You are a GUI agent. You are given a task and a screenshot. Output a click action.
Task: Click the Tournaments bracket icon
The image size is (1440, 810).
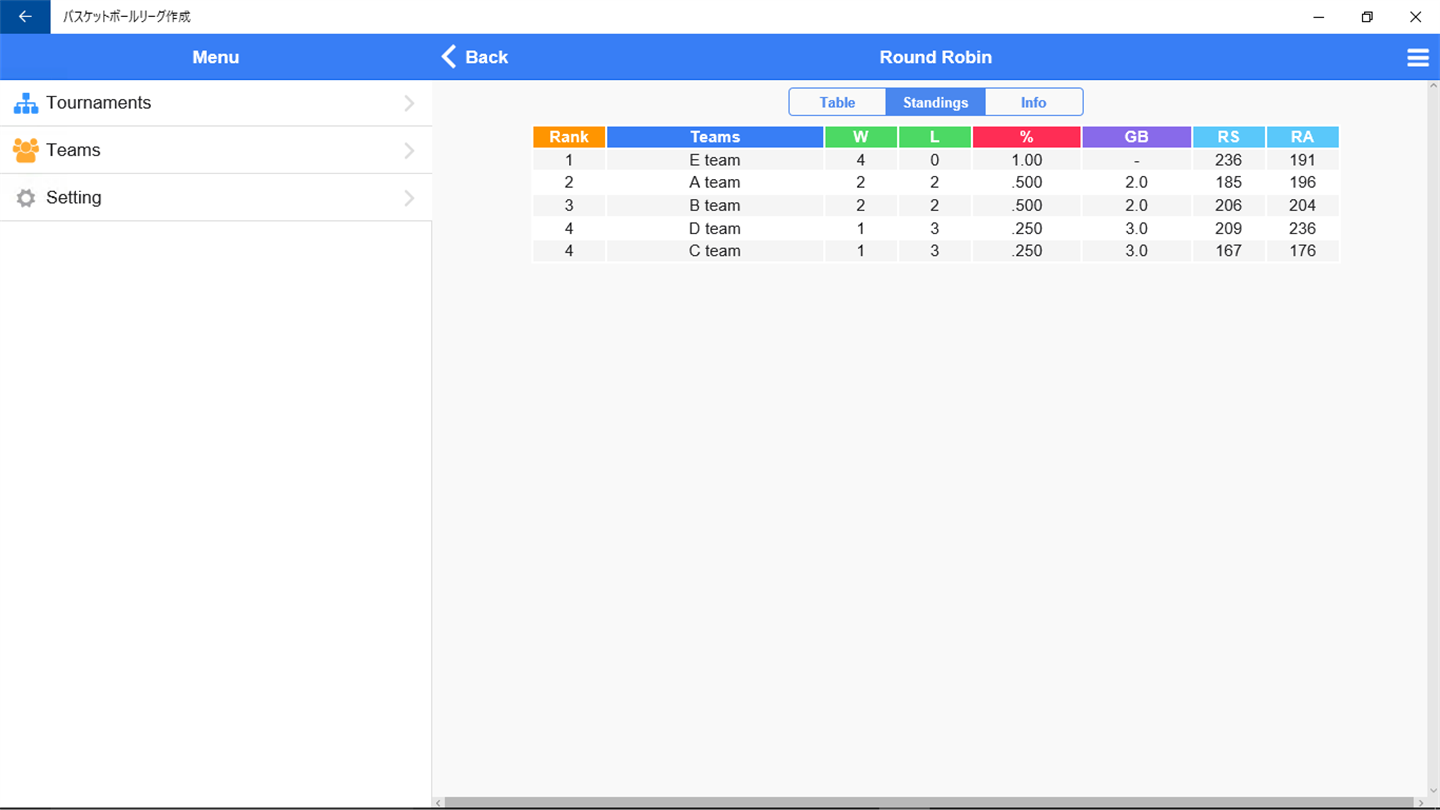(25, 103)
